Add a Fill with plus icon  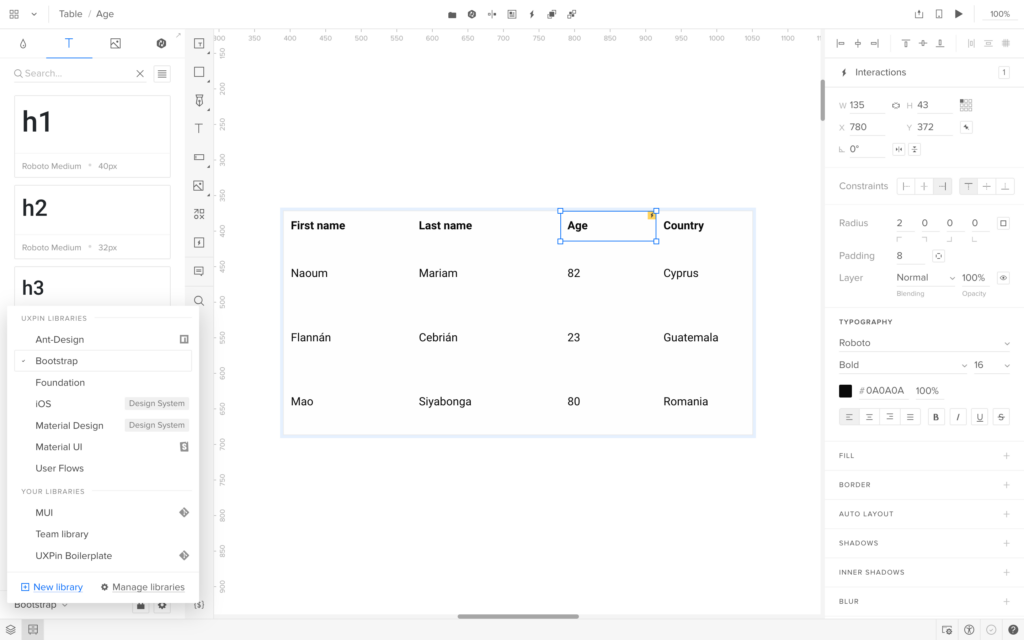[x=1006, y=456]
